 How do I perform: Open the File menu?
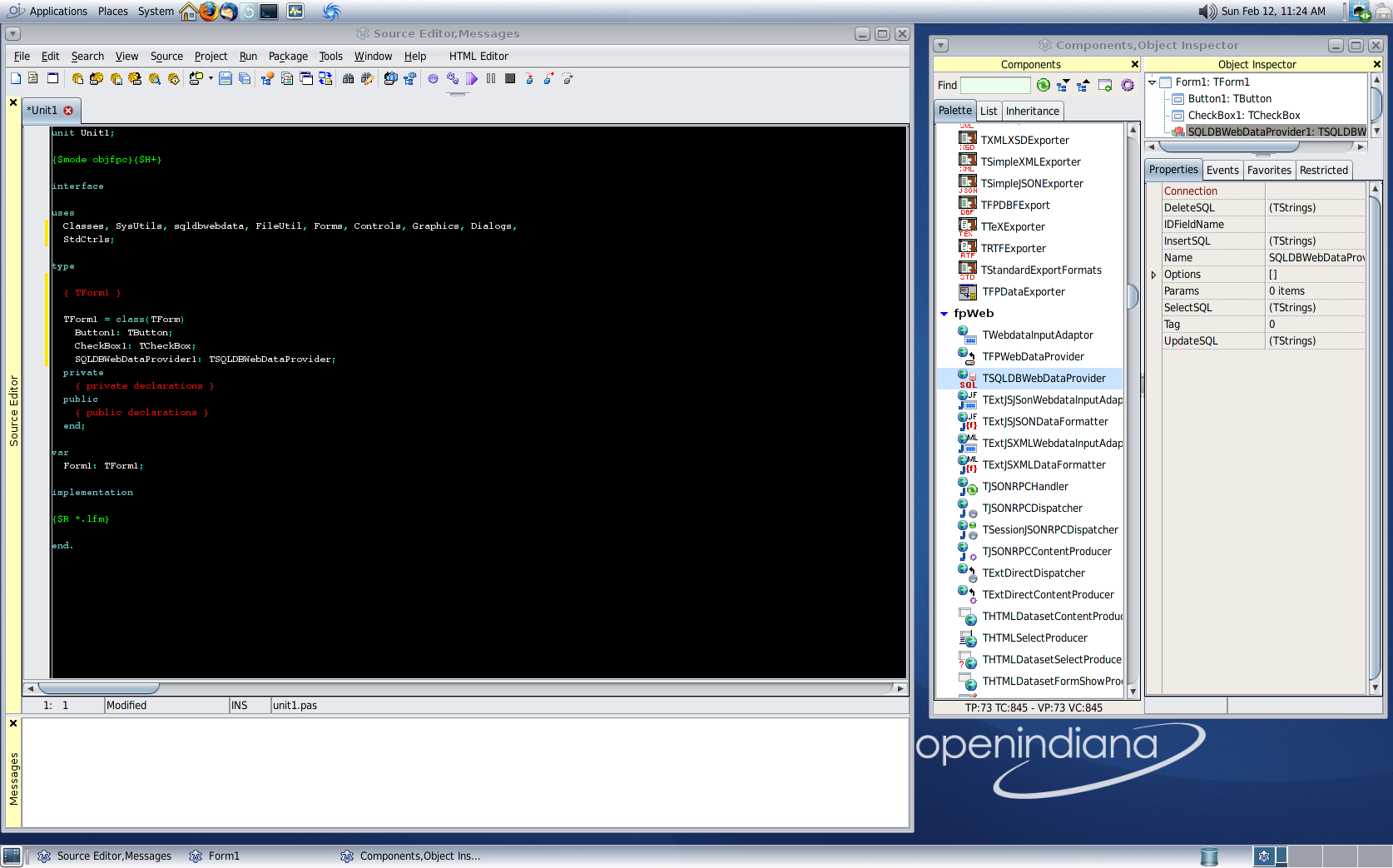point(22,56)
